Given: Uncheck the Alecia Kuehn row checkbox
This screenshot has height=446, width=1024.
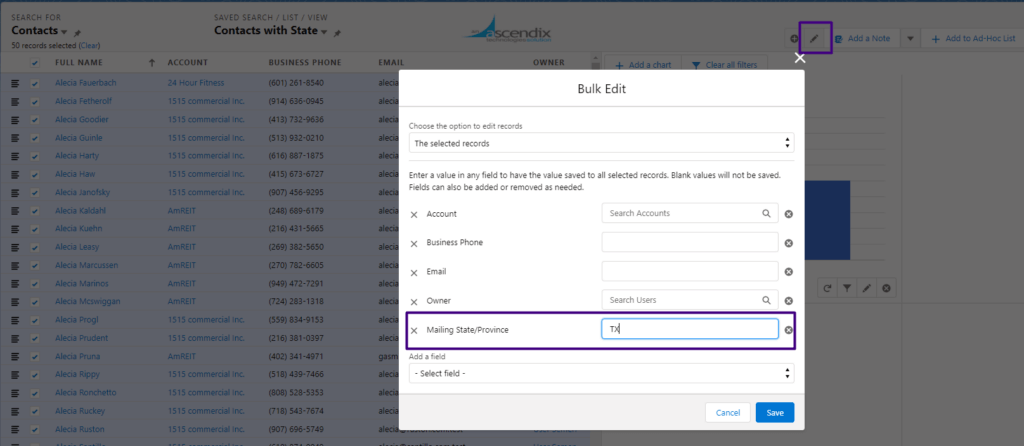Looking at the screenshot, I should (35, 228).
